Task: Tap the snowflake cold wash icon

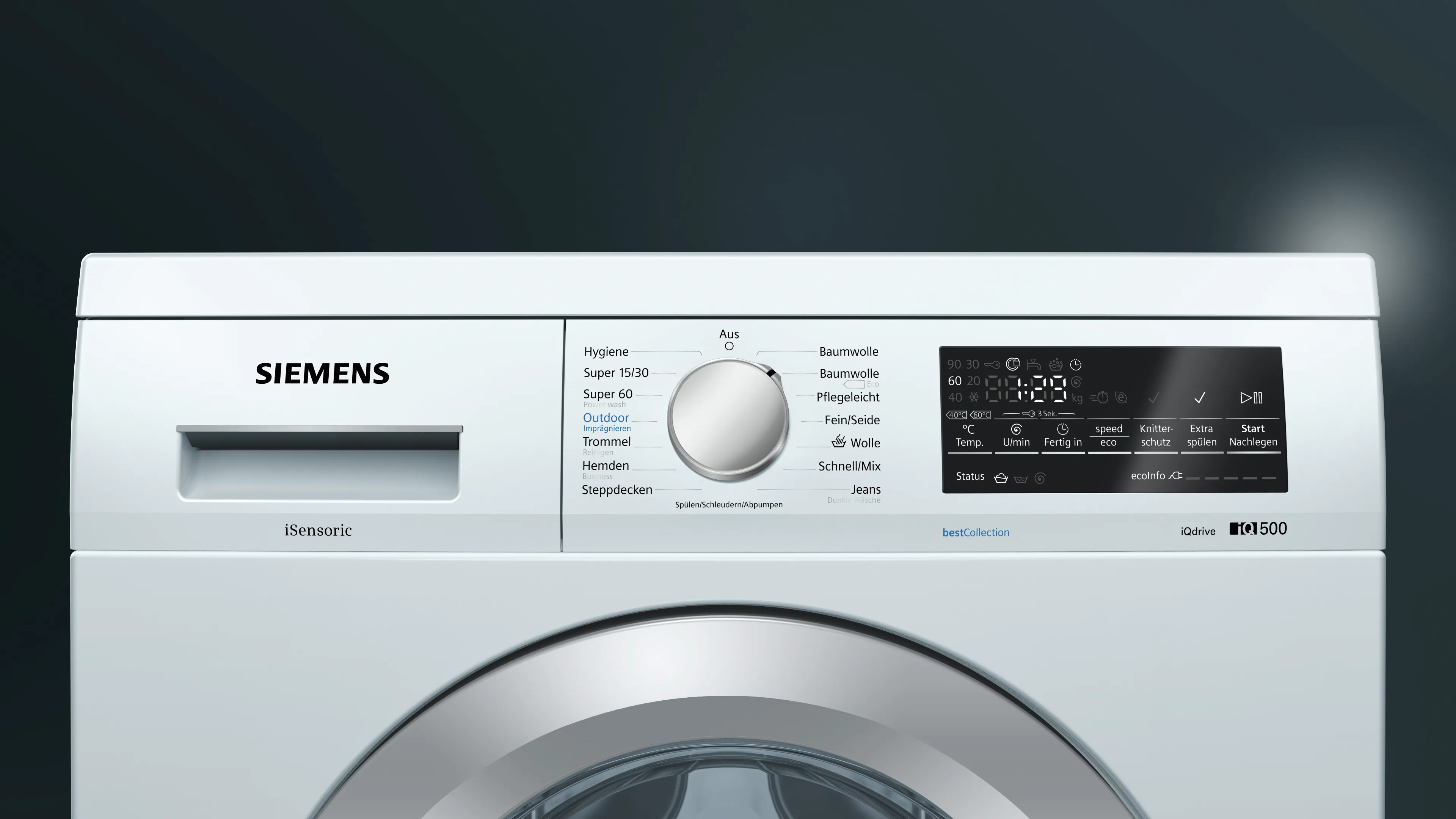Action: click(x=974, y=397)
